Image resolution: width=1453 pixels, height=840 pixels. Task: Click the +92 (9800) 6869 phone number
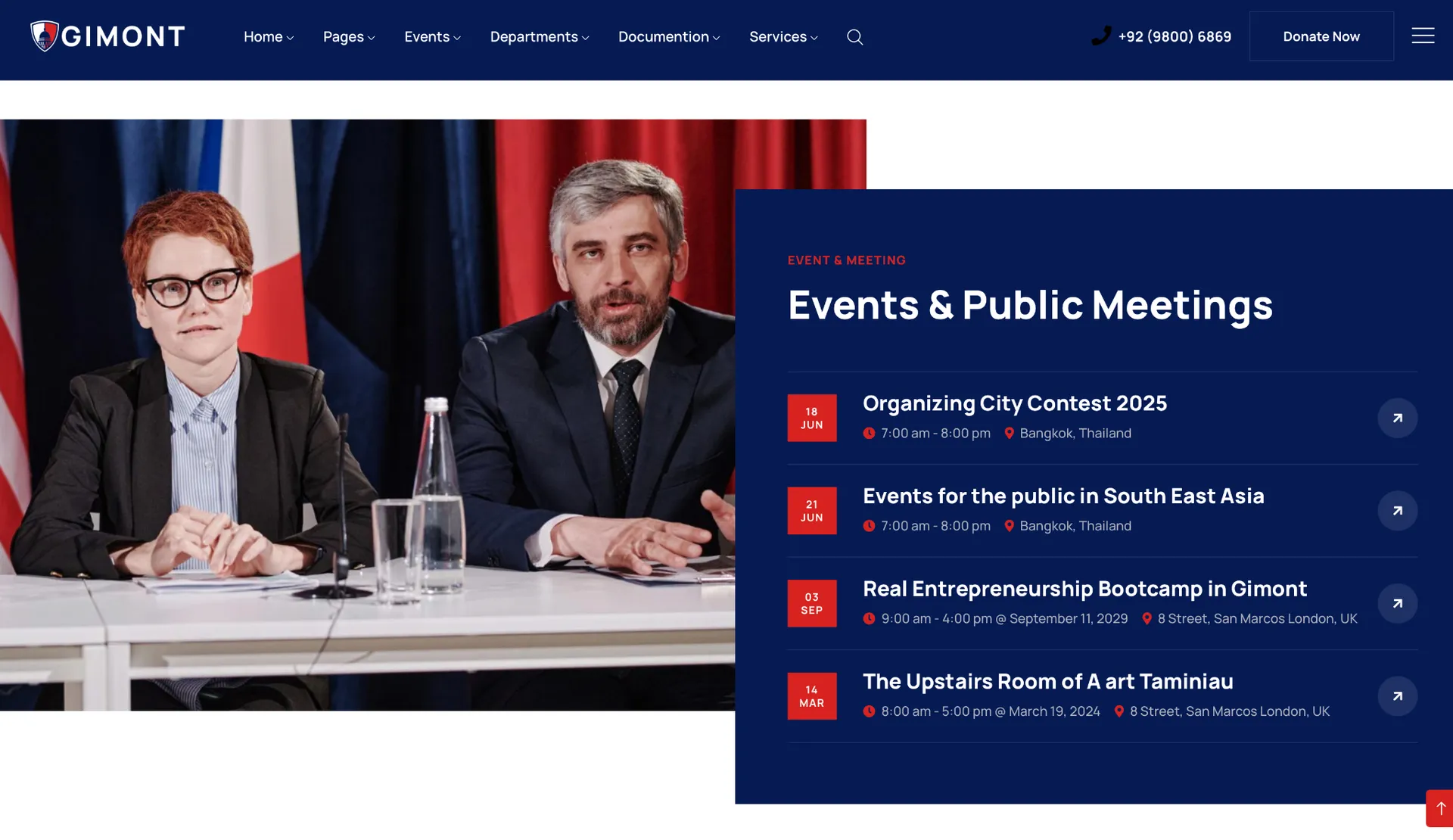[x=1175, y=37]
